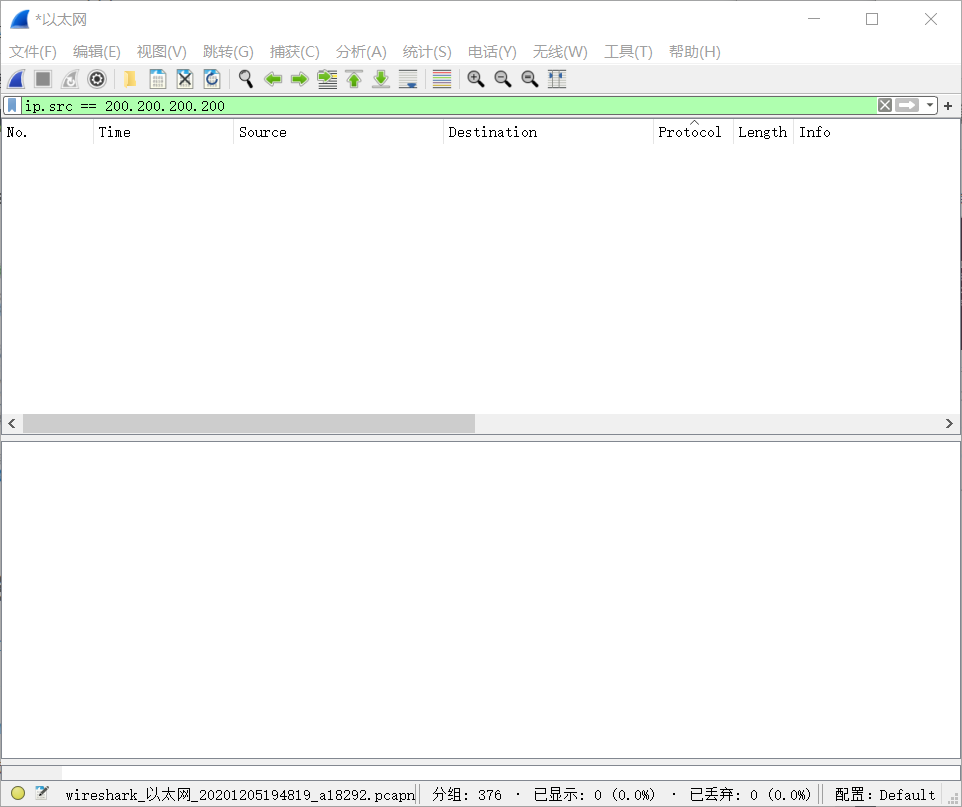Sort by the Protocol column
The height and width of the screenshot is (807, 962).
pos(693,132)
